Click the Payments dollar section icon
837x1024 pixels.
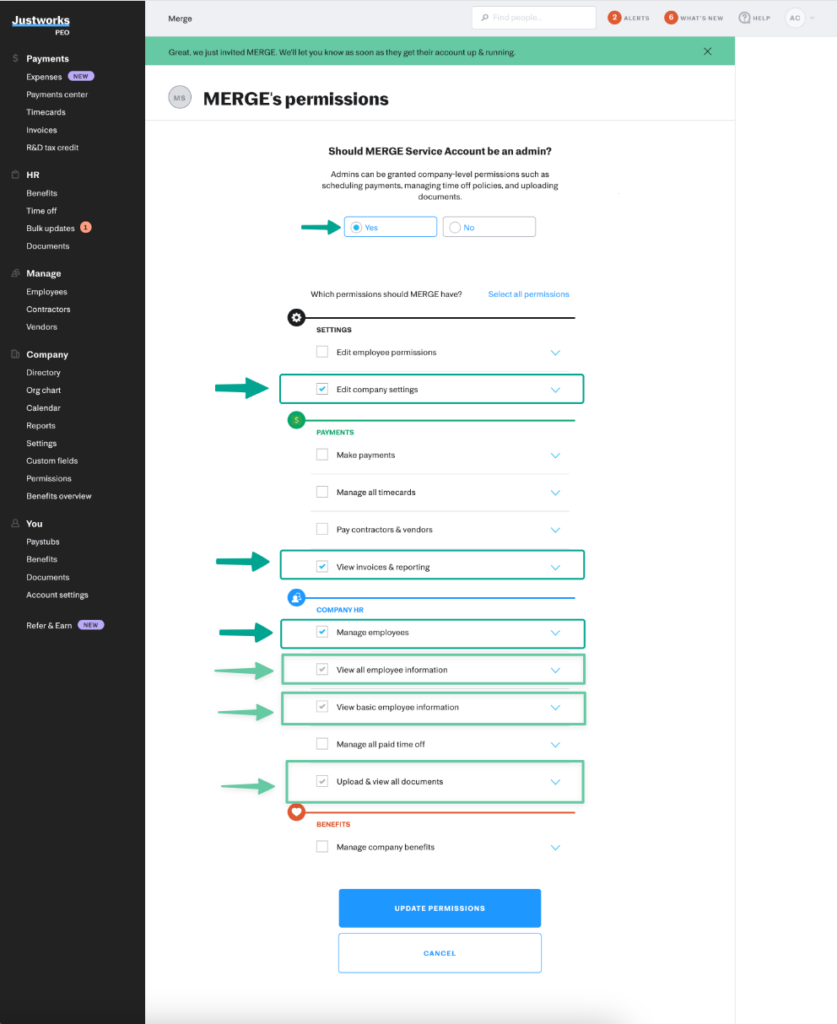pos(296,420)
